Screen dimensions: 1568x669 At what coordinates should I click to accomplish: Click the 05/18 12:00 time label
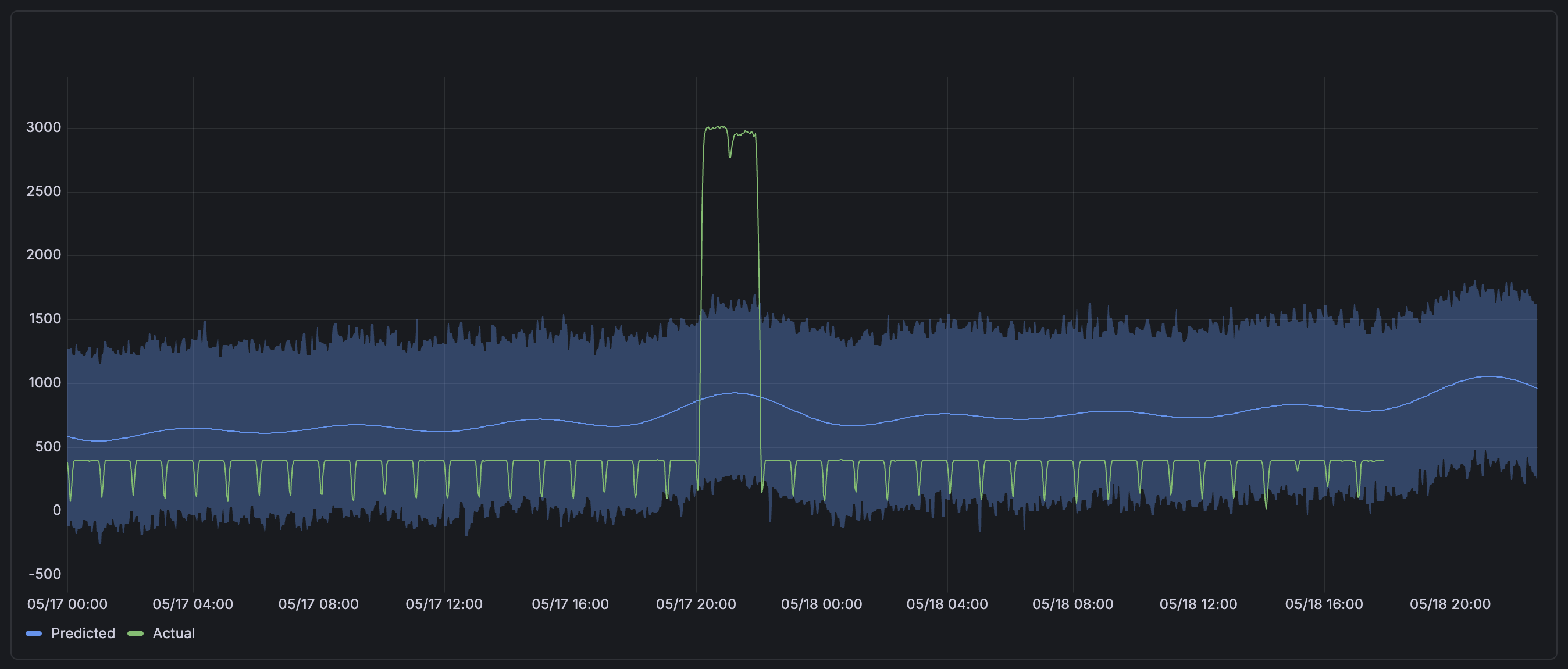pos(1199,604)
